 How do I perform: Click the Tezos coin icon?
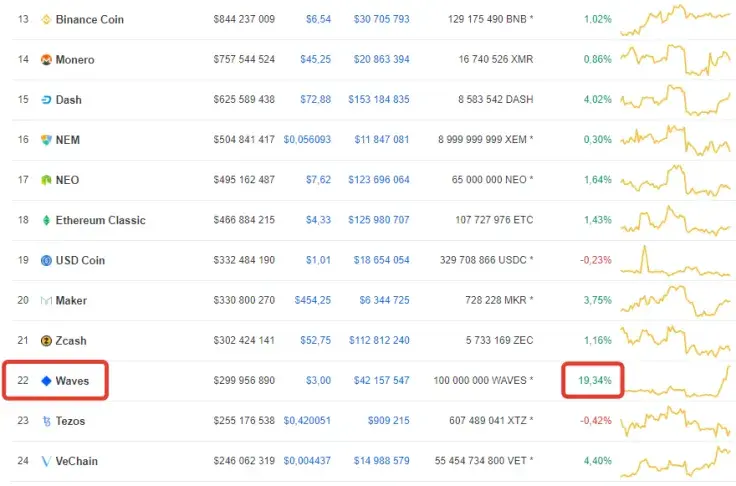(x=46, y=421)
